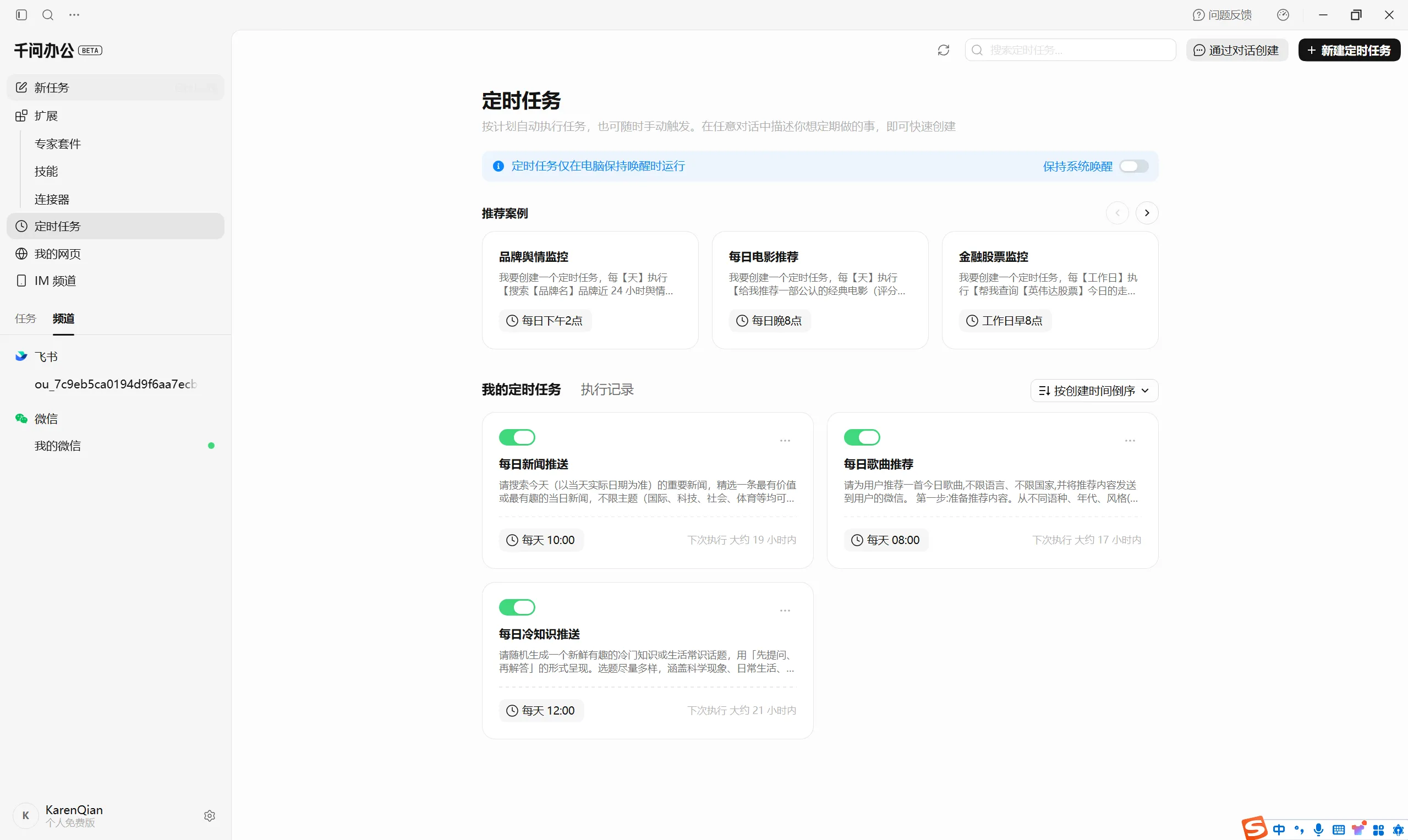
Task: Go to previous recommended cases
Action: click(x=1117, y=213)
